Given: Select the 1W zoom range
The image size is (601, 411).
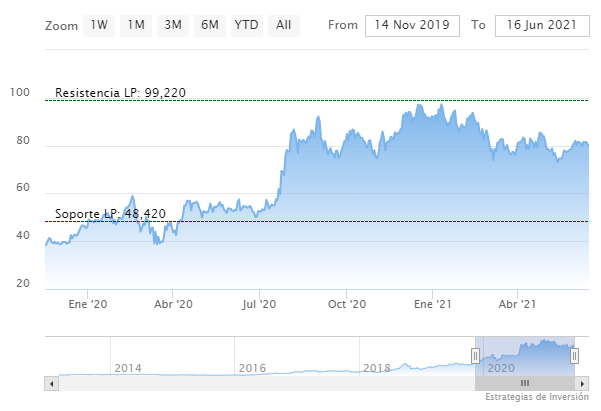Looking at the screenshot, I should tap(99, 25).
